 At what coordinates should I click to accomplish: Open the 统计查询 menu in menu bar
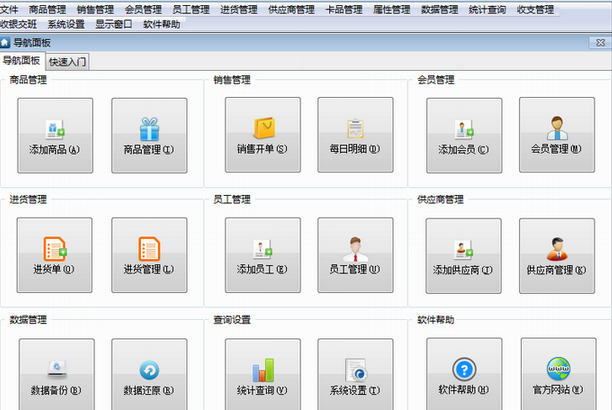[x=487, y=9]
